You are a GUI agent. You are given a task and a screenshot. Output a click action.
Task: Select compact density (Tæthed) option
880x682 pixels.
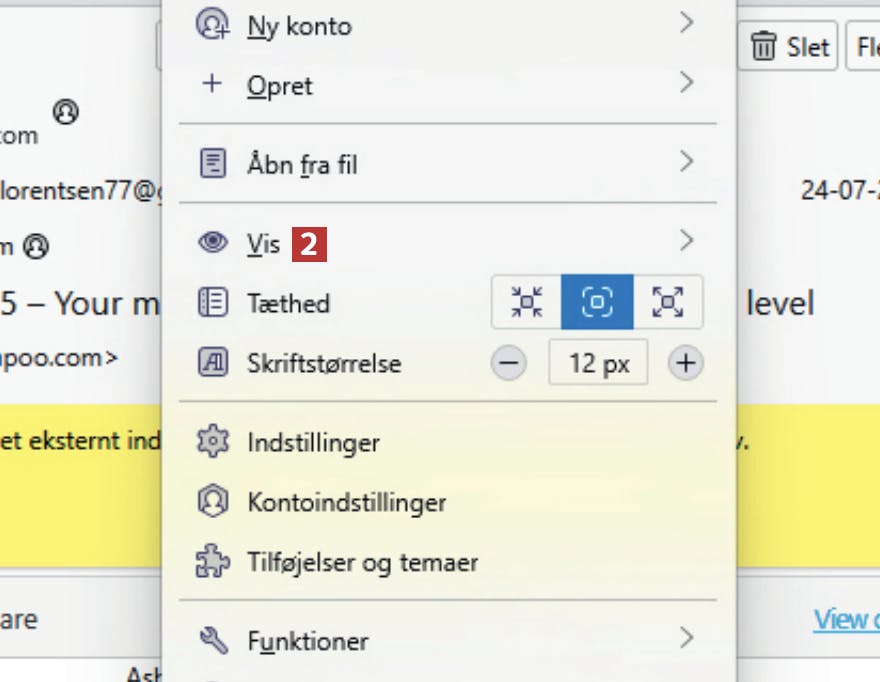pos(527,302)
